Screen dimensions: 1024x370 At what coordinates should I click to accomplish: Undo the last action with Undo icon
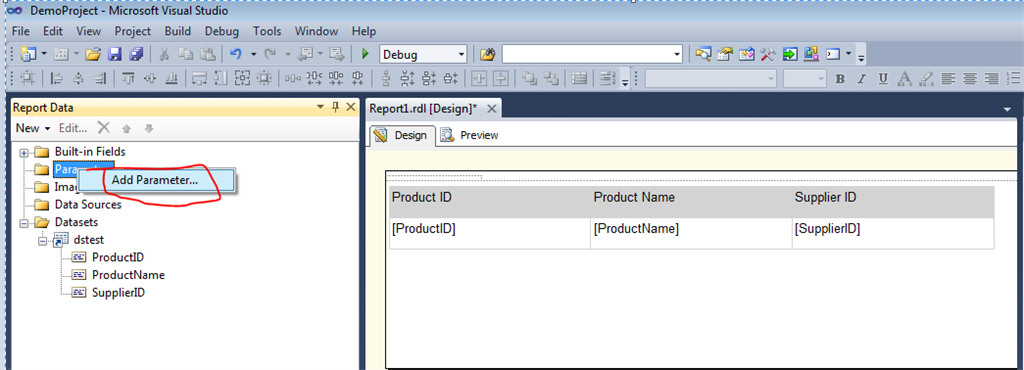coord(236,54)
